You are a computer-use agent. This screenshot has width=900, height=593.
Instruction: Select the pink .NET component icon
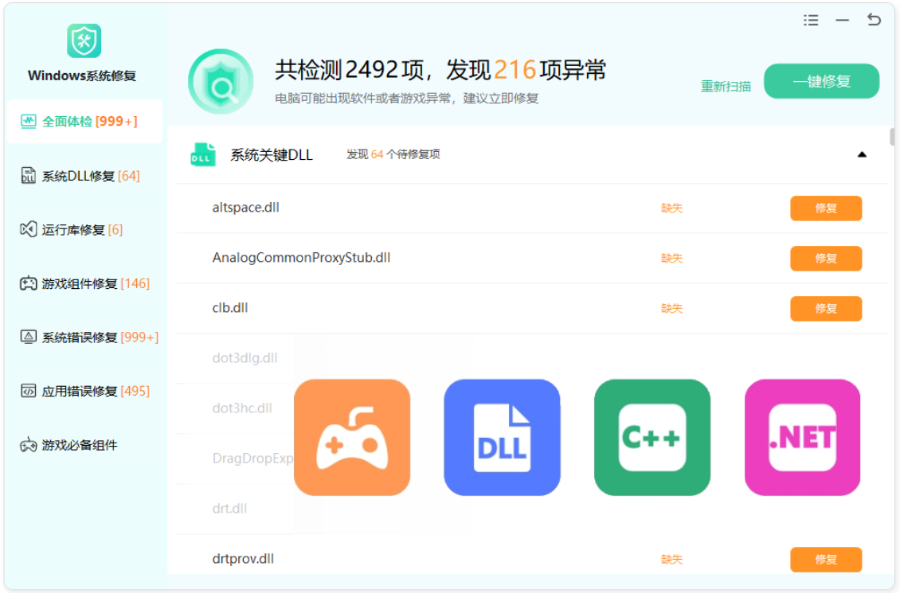(801, 436)
